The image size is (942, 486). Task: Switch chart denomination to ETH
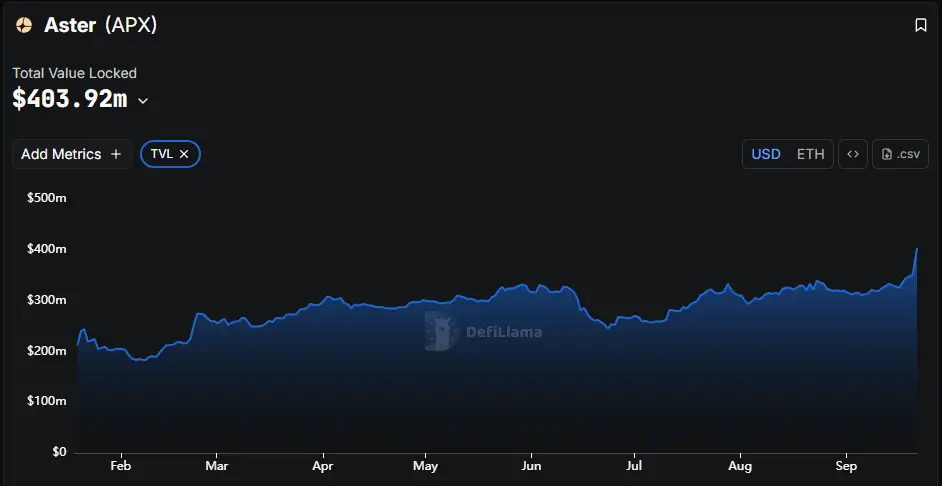tap(810, 154)
